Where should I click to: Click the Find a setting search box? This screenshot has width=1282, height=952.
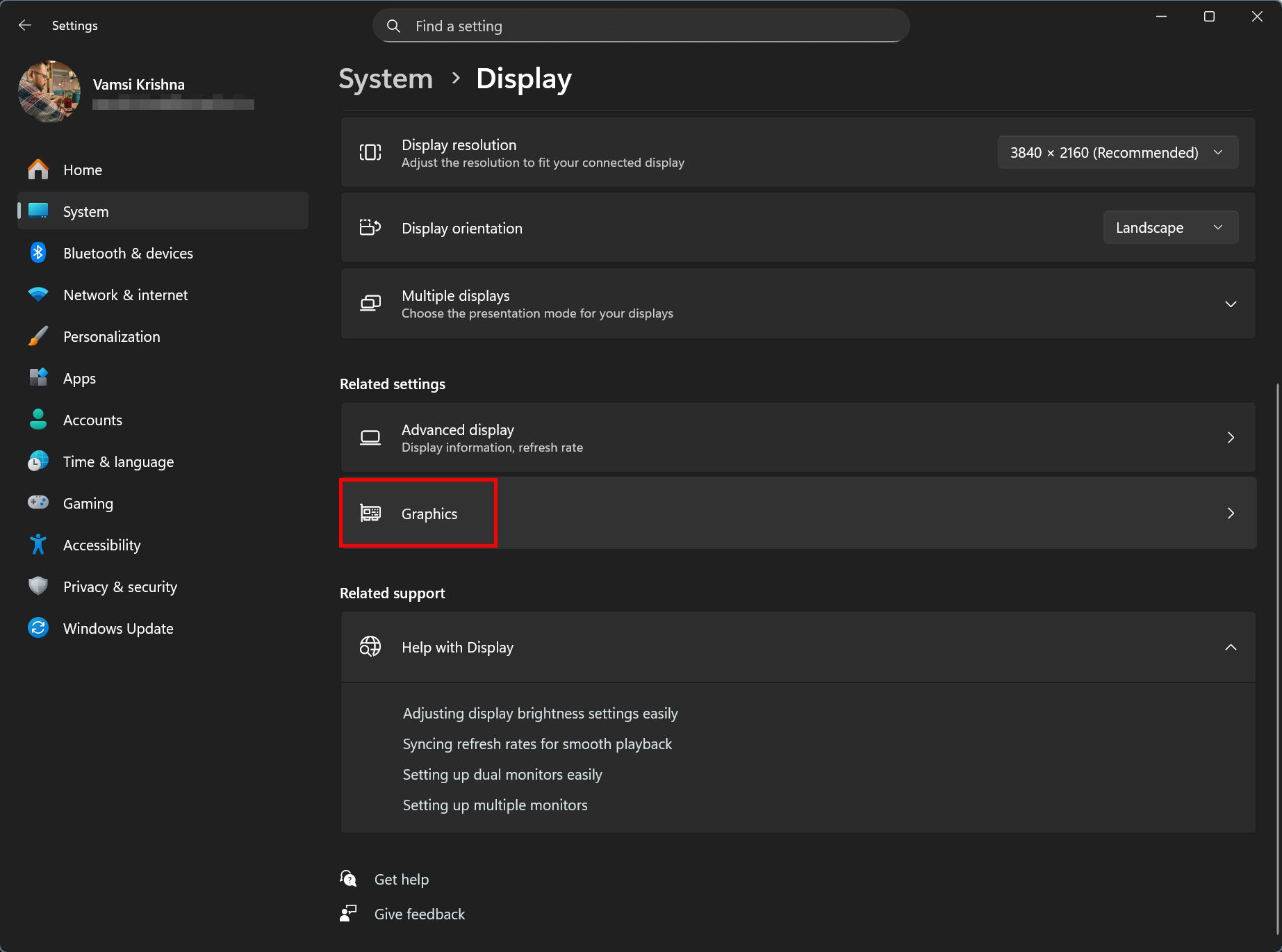(641, 26)
